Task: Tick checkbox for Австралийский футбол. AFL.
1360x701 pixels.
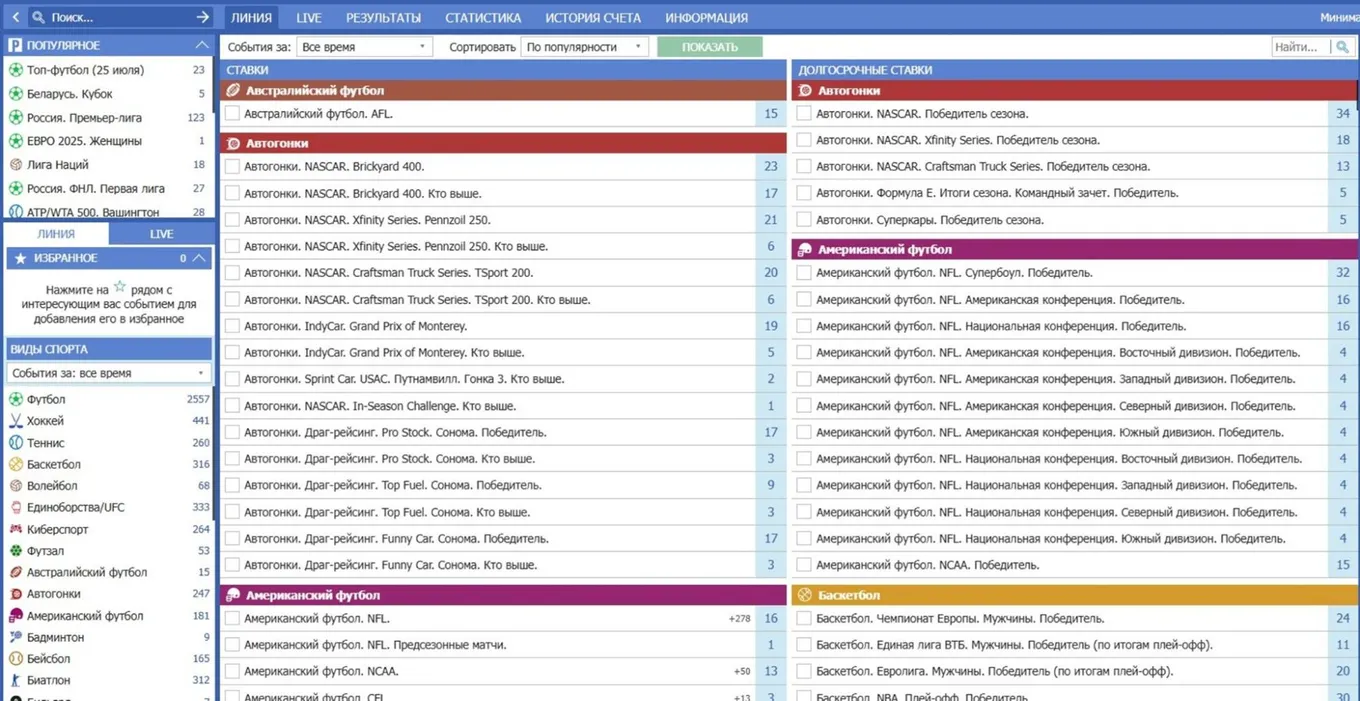Action: coord(232,114)
